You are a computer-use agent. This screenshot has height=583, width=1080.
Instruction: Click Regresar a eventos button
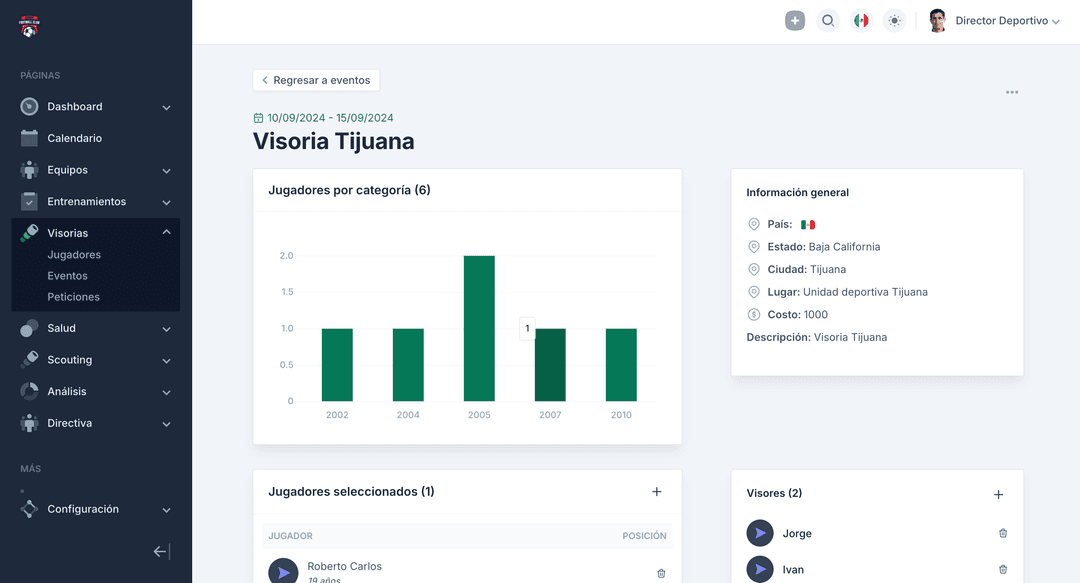[x=316, y=80]
